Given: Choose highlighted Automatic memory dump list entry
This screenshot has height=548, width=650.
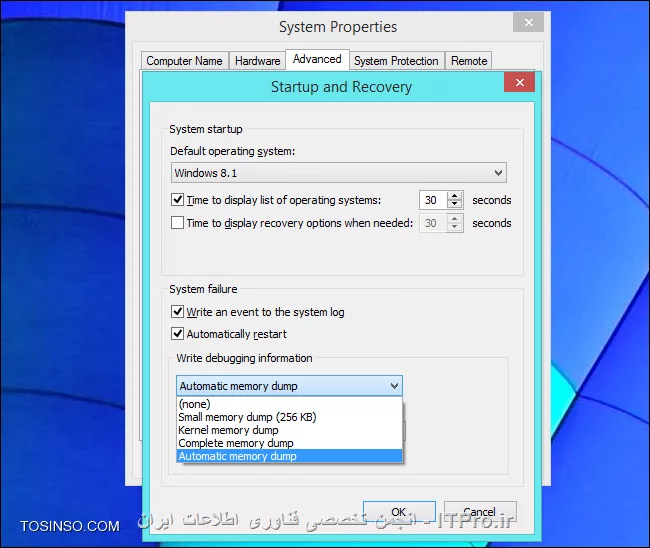Looking at the screenshot, I should click(289, 456).
